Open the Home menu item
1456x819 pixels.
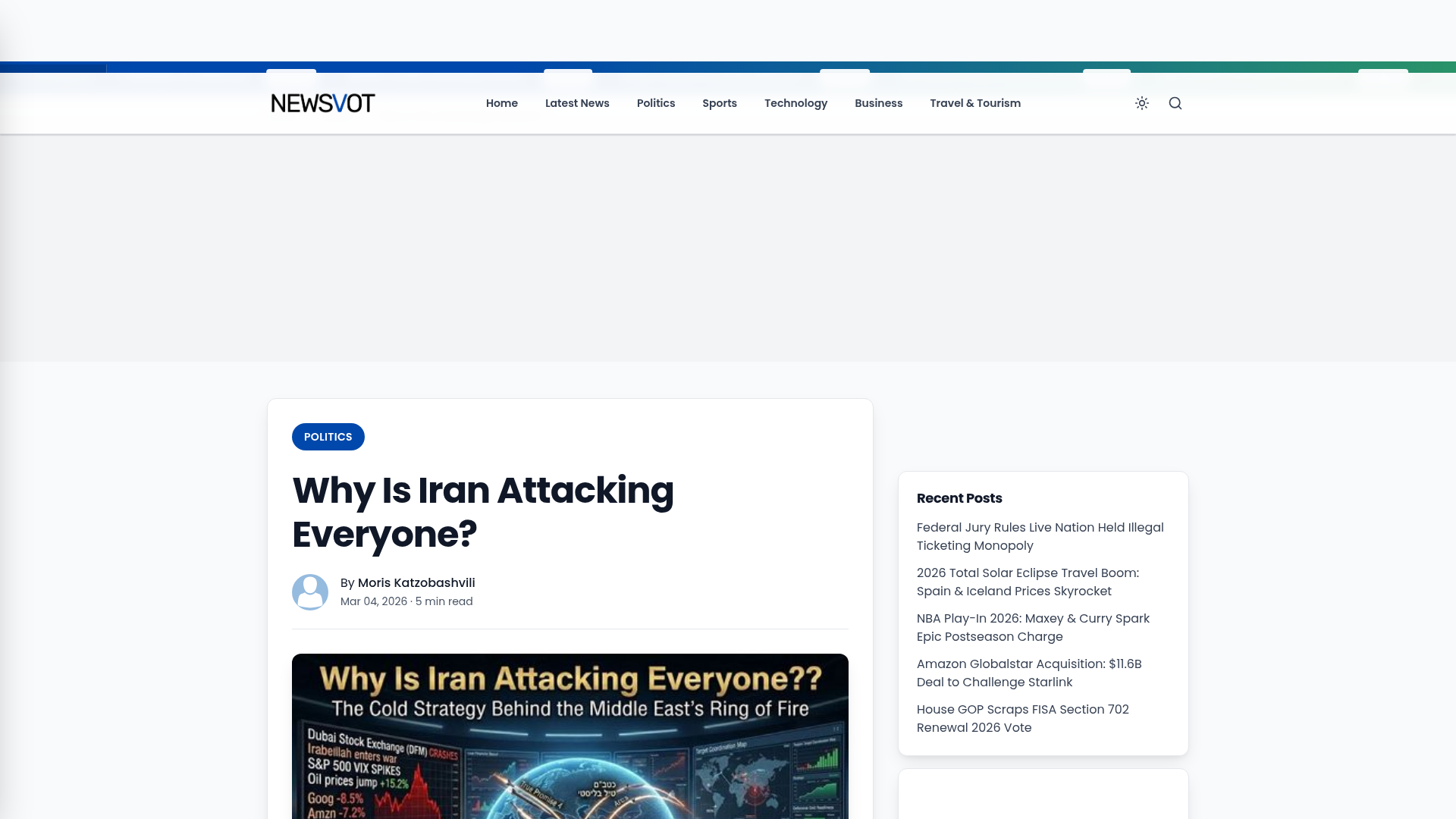tap(501, 103)
